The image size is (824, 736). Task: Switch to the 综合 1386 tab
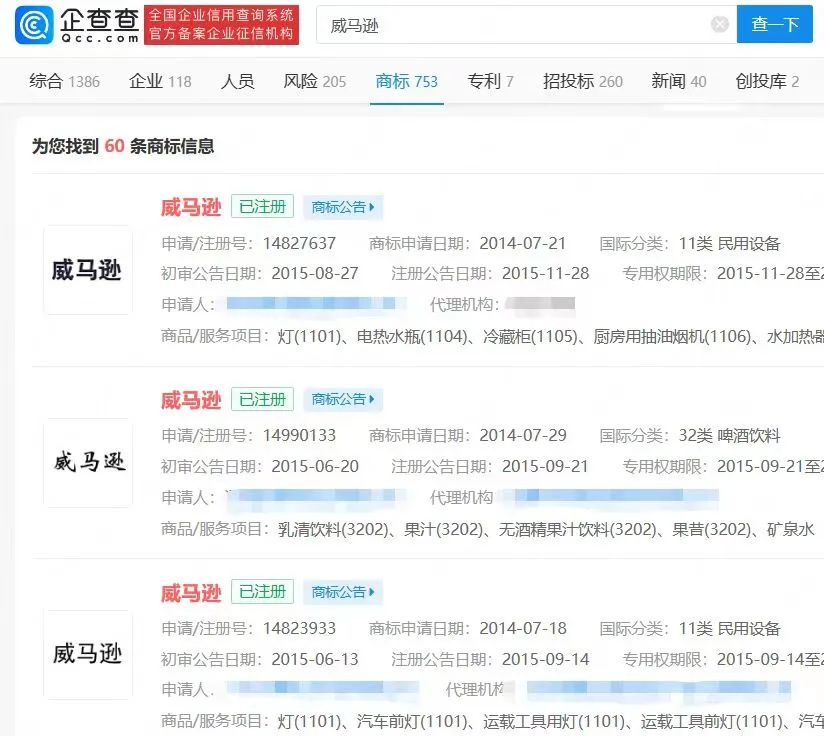click(x=65, y=81)
